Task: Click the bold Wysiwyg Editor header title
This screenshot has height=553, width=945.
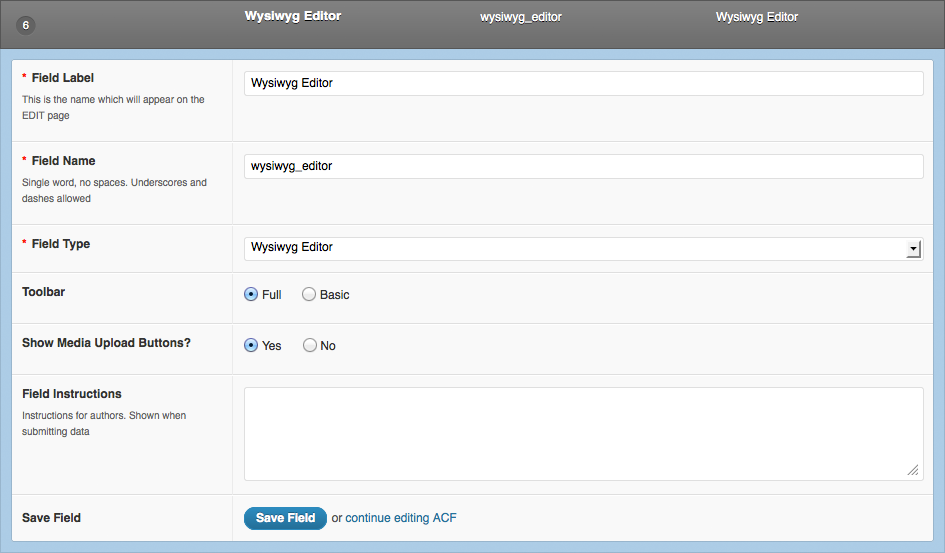Action: (293, 16)
